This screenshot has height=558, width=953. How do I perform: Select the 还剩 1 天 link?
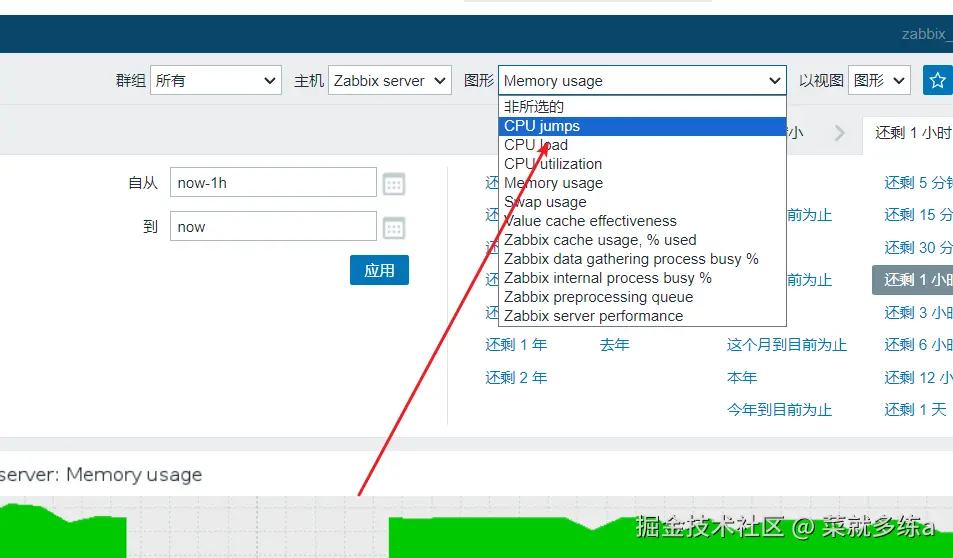[915, 410]
